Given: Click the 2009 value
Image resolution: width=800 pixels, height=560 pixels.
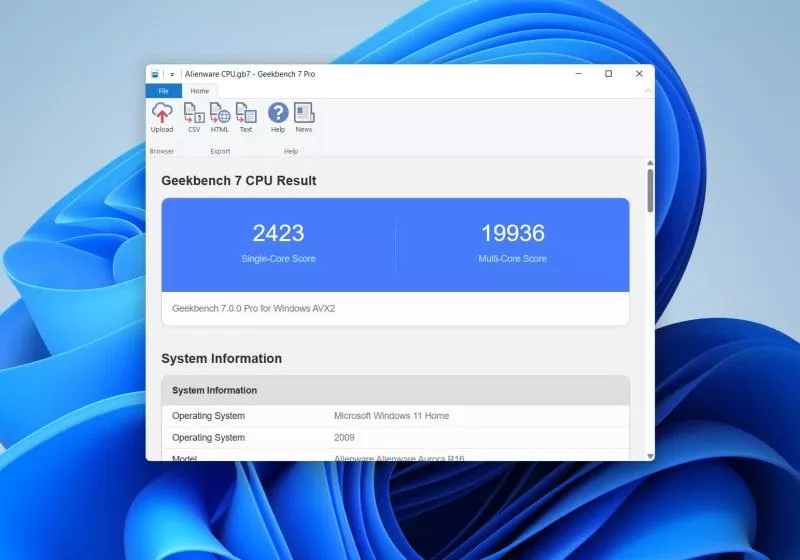Looking at the screenshot, I should [x=344, y=438].
